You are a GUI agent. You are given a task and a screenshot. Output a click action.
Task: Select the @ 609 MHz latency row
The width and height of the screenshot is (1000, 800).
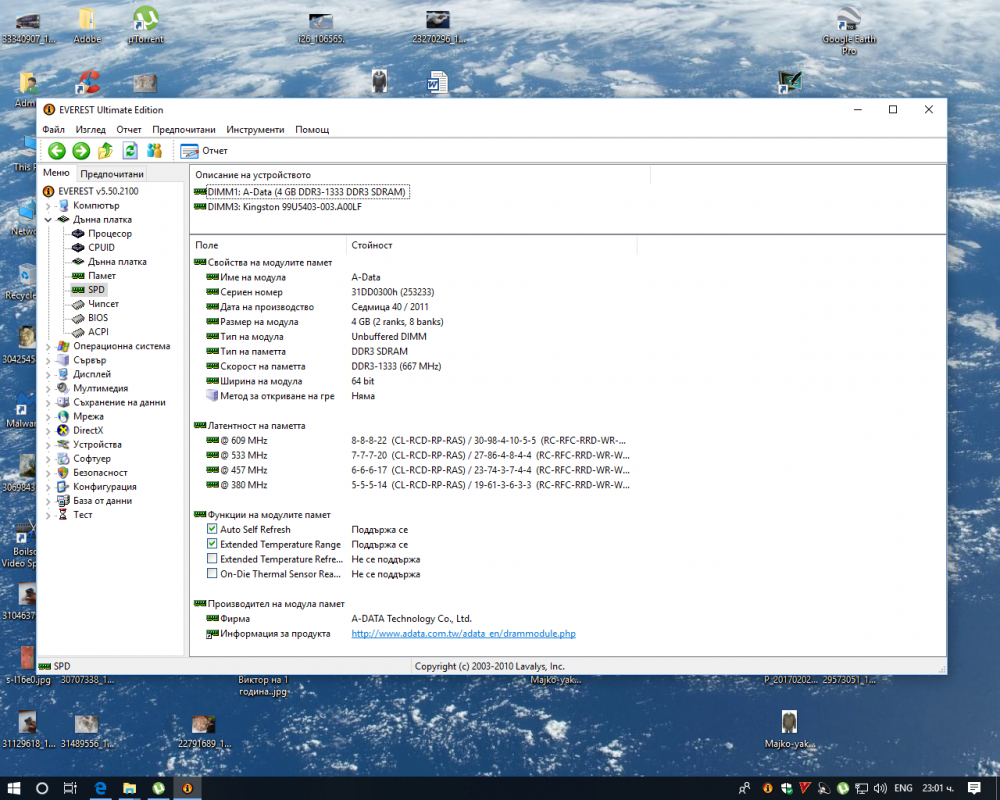415,441
